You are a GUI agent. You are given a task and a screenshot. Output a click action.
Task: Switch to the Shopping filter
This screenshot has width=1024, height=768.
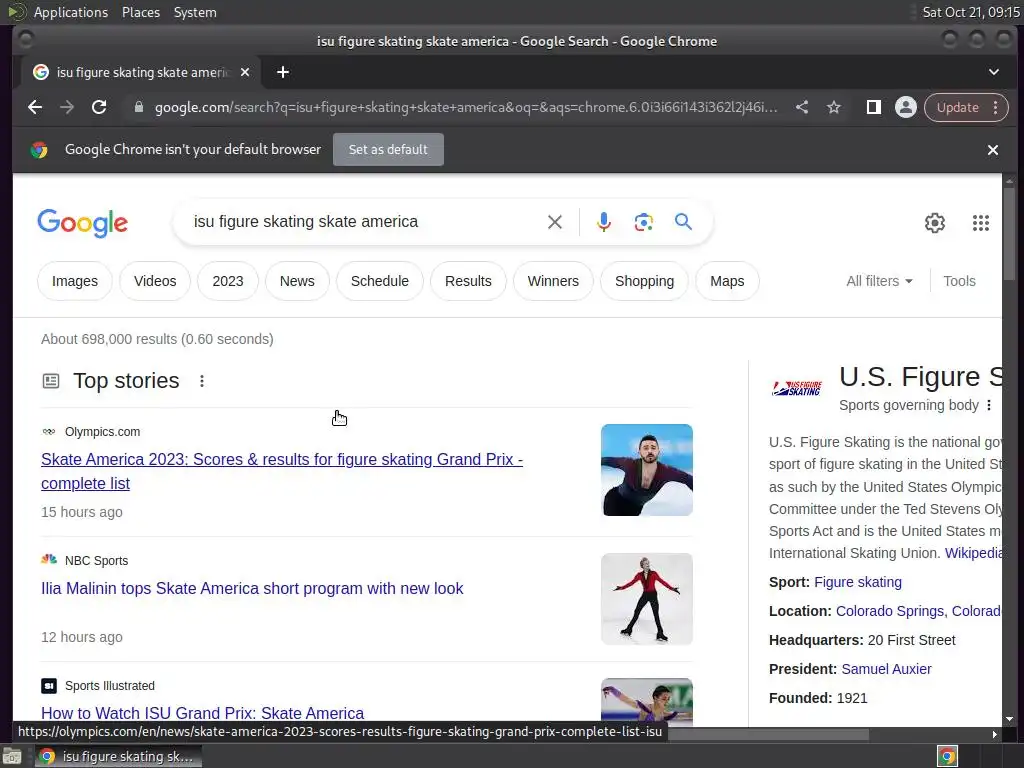pos(644,281)
